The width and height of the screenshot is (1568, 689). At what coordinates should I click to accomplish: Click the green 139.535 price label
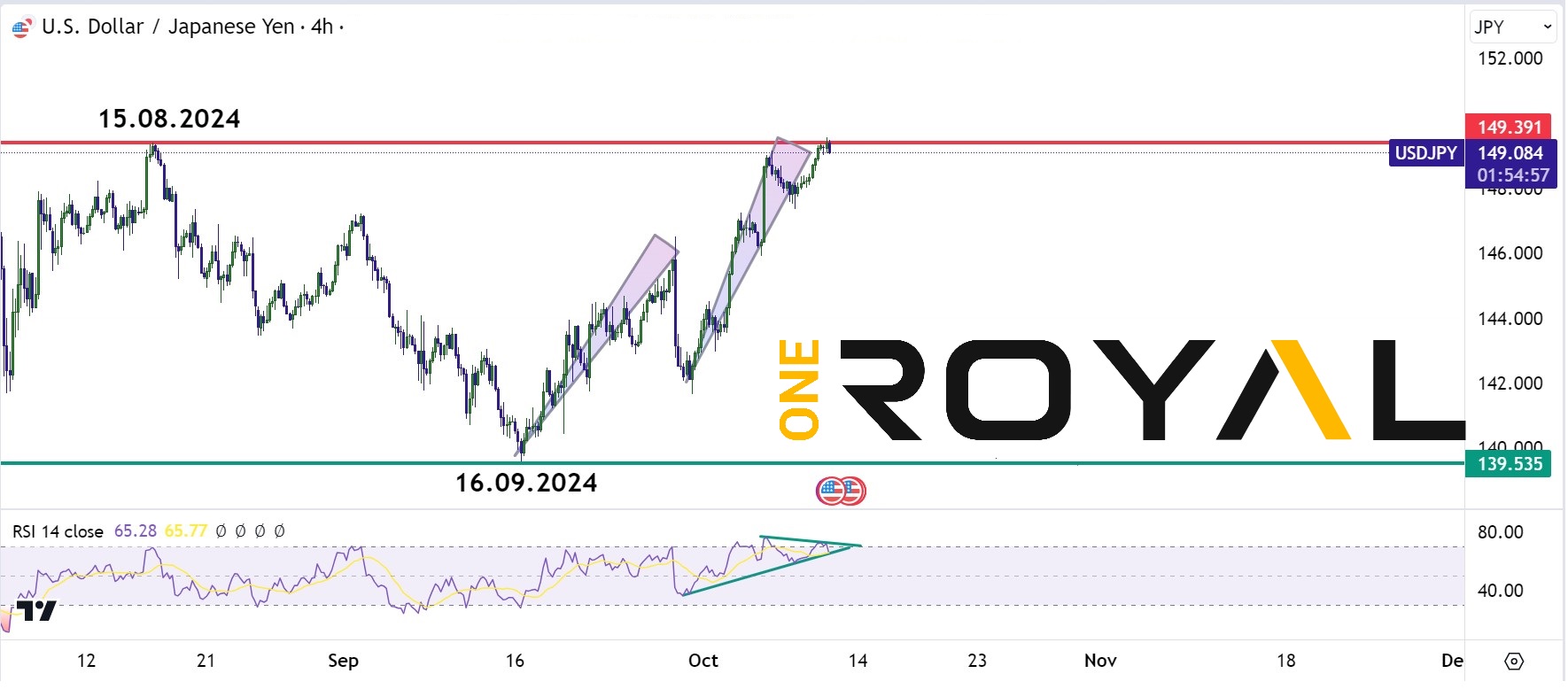click(x=1509, y=464)
